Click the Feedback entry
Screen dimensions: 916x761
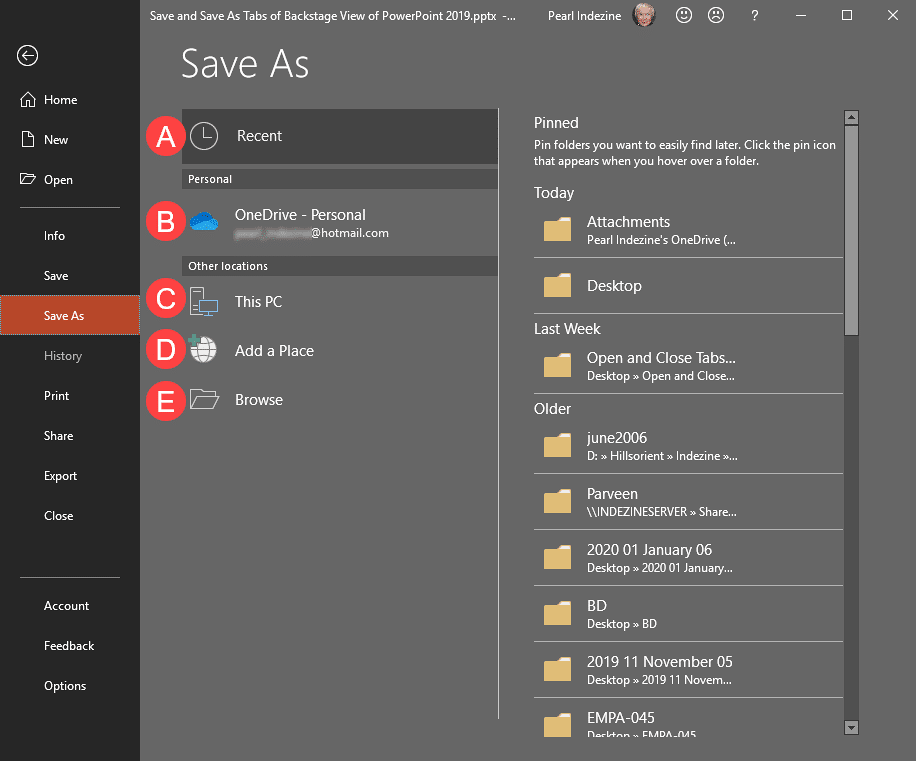tap(68, 645)
